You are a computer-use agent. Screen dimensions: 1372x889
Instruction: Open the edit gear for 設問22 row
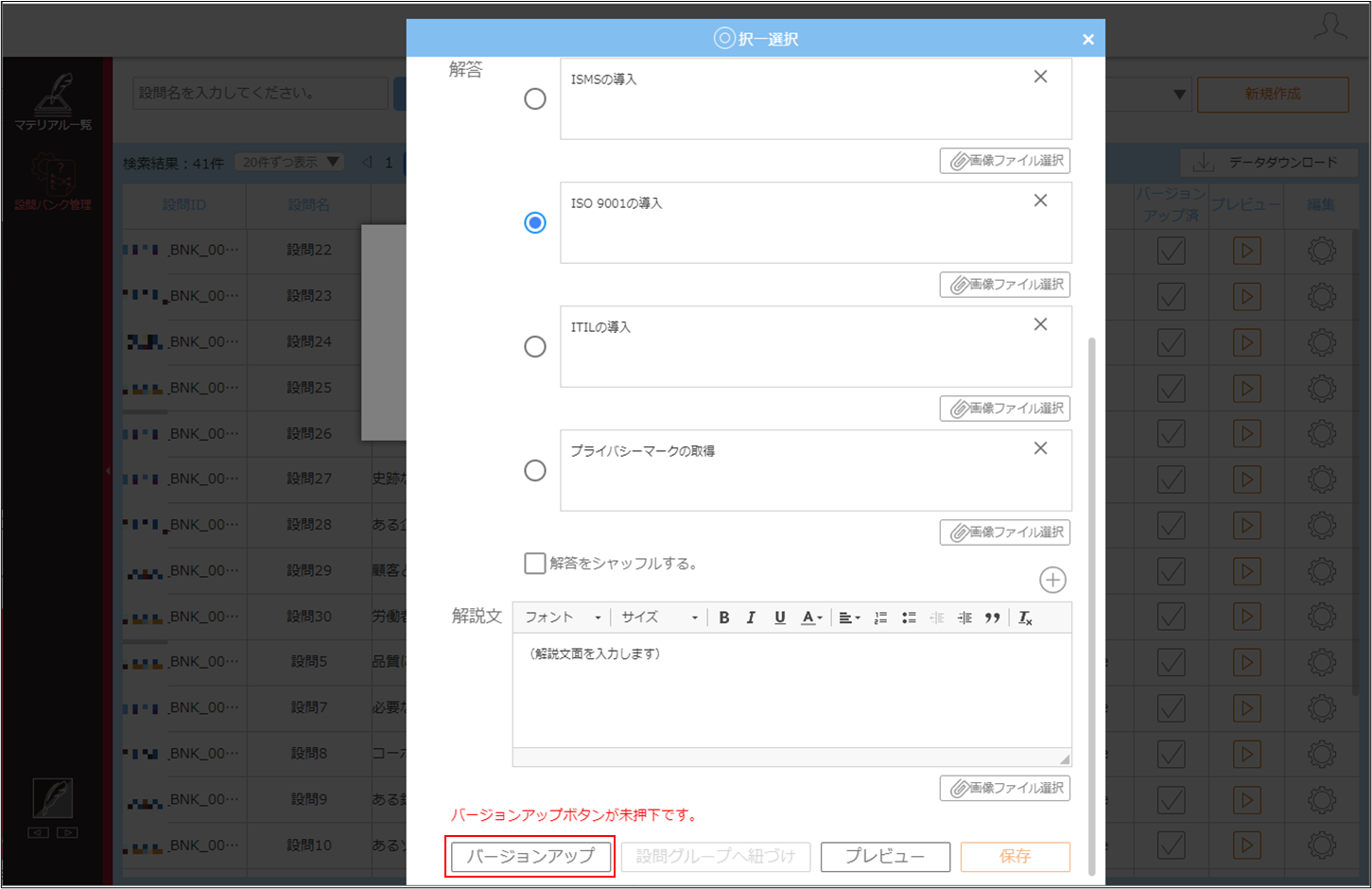(1322, 251)
